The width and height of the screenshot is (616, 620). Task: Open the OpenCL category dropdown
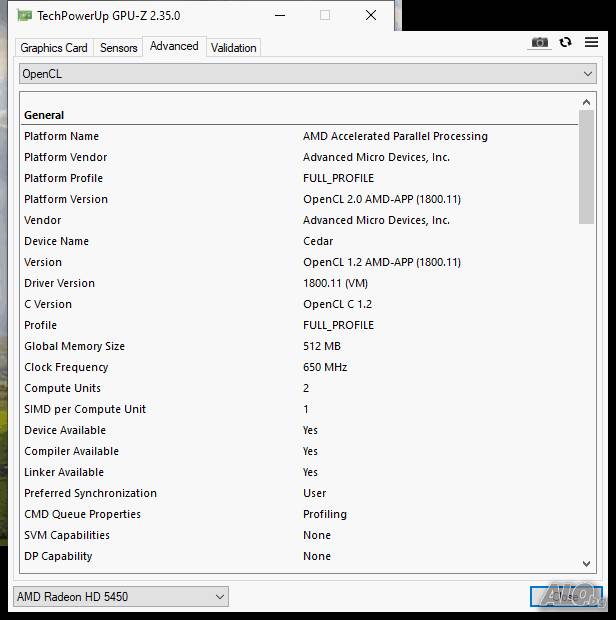click(x=308, y=74)
